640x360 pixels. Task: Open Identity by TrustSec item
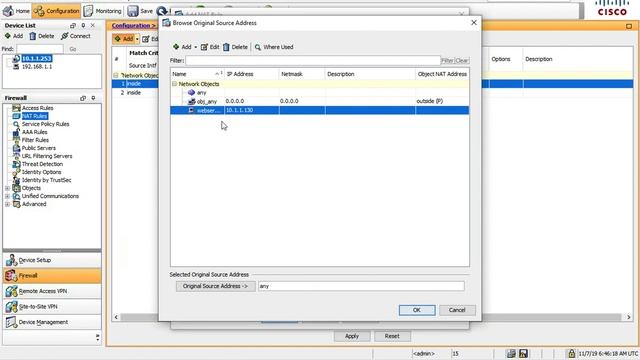tap(46, 180)
